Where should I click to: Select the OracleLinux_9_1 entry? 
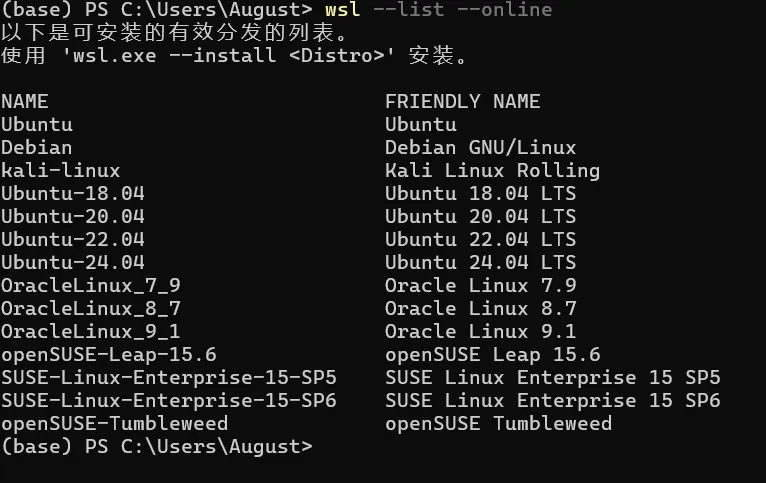click(x=91, y=332)
